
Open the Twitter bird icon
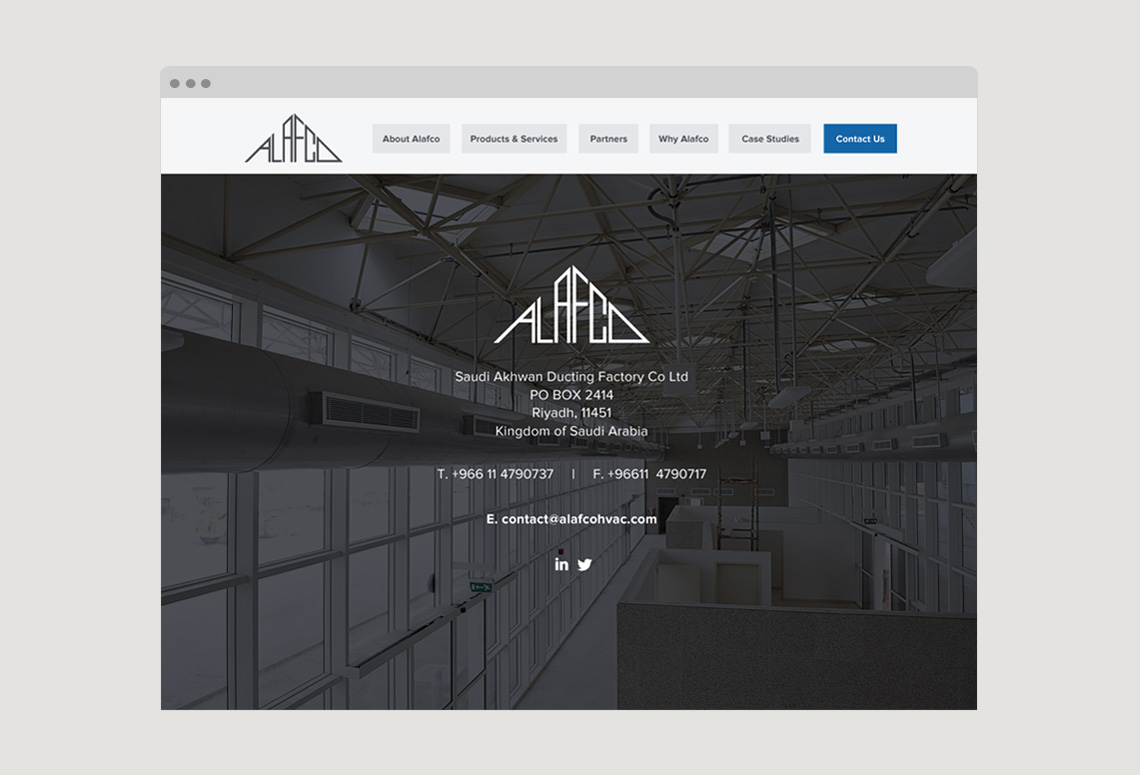[x=585, y=564]
